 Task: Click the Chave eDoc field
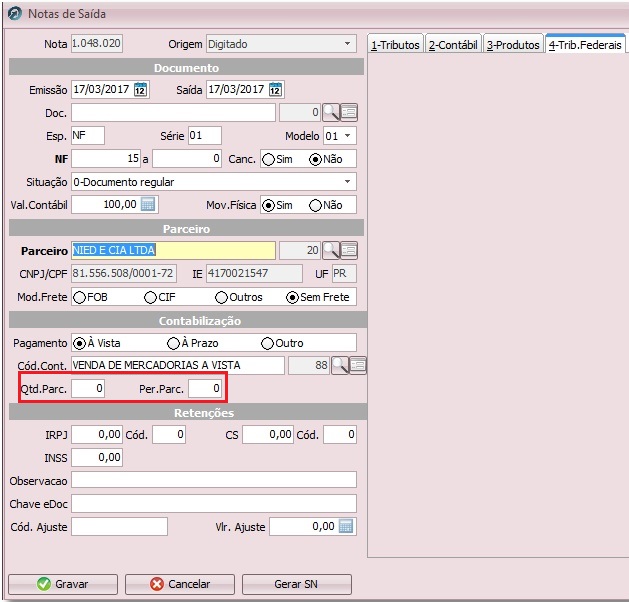[214, 503]
